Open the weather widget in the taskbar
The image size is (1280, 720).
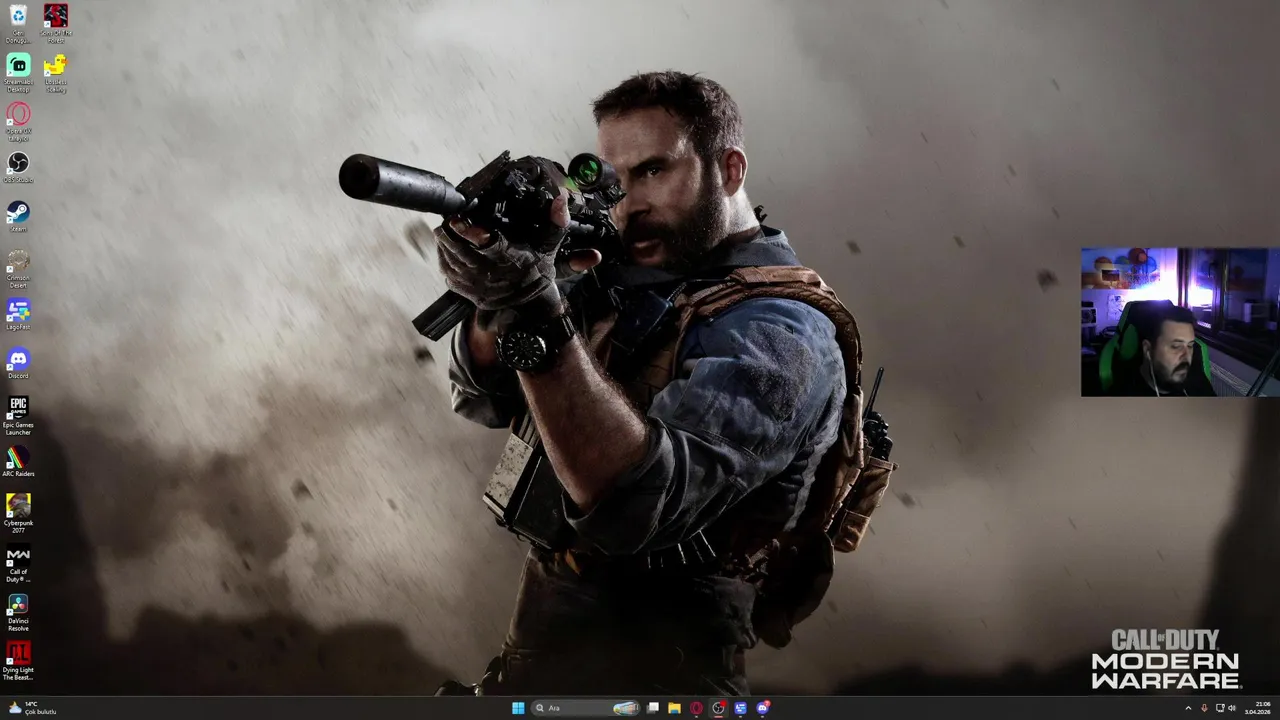pyautogui.click(x=32, y=708)
